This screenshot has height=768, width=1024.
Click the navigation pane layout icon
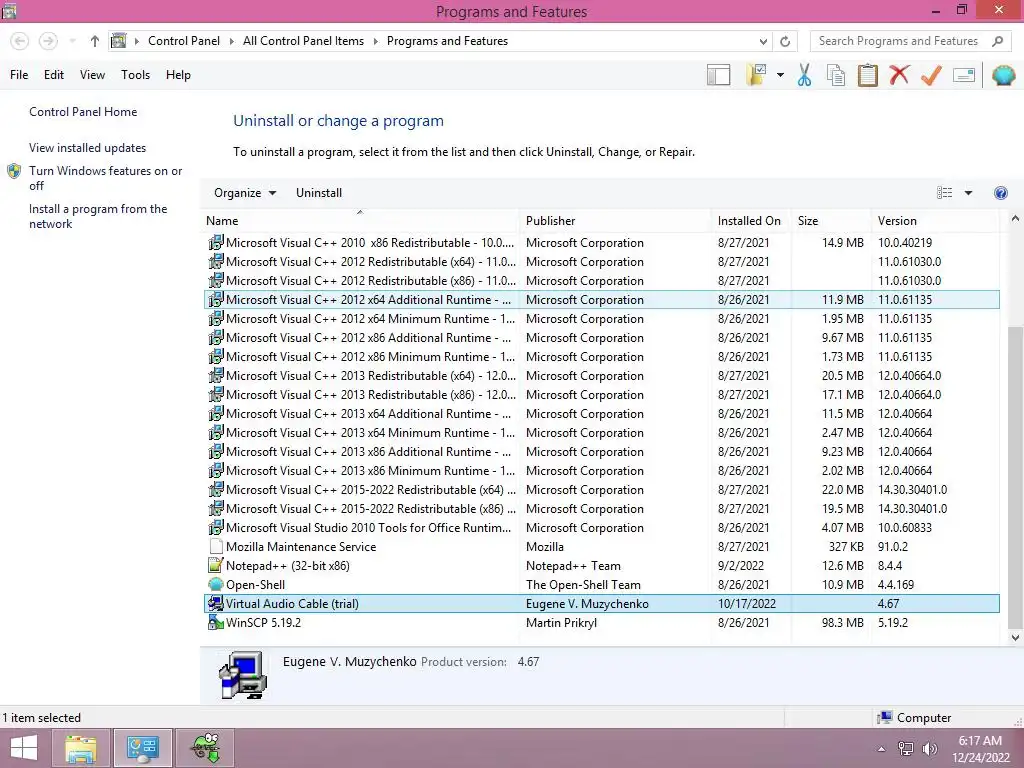718,75
